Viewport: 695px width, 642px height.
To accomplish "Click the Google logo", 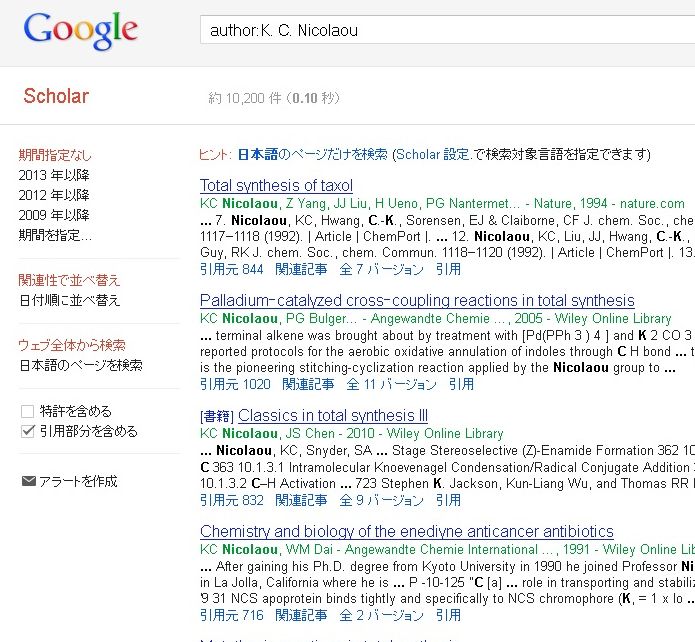I will pos(81,32).
